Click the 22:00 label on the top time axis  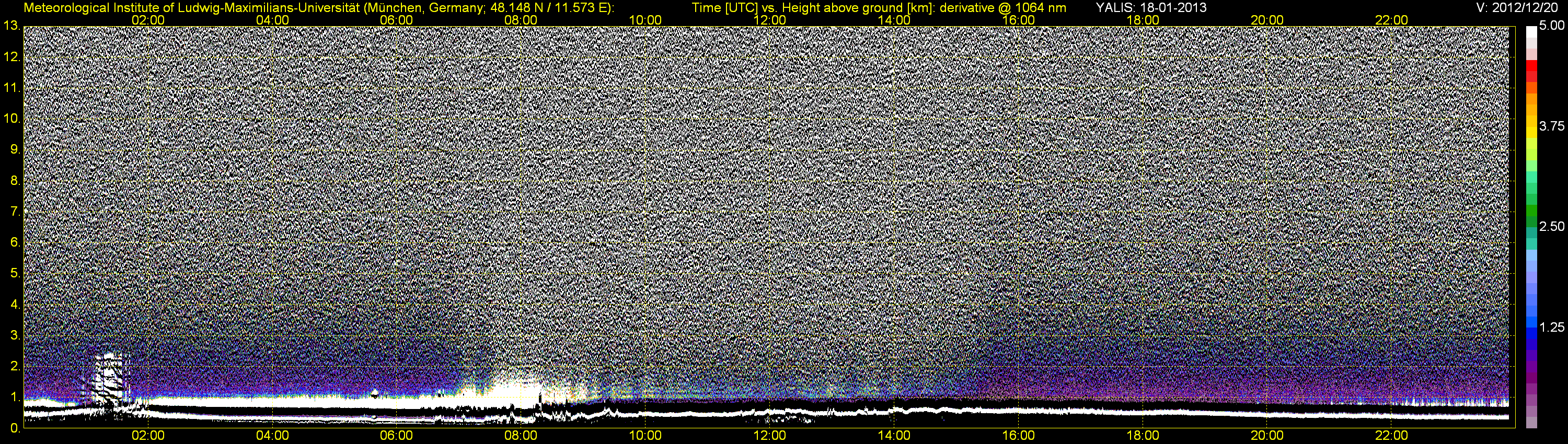click(1391, 20)
